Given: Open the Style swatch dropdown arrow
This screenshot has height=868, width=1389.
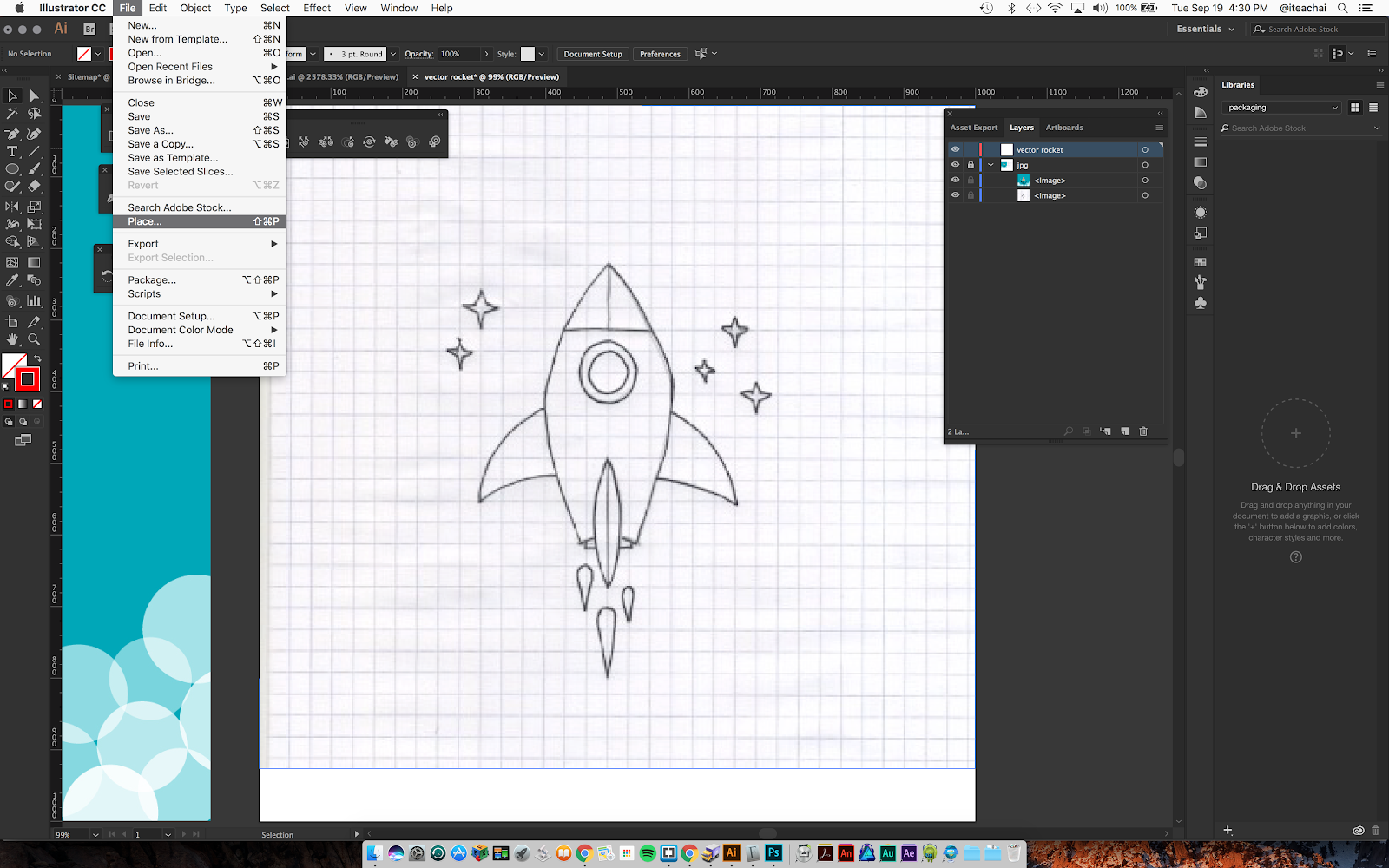Looking at the screenshot, I should pos(542,54).
